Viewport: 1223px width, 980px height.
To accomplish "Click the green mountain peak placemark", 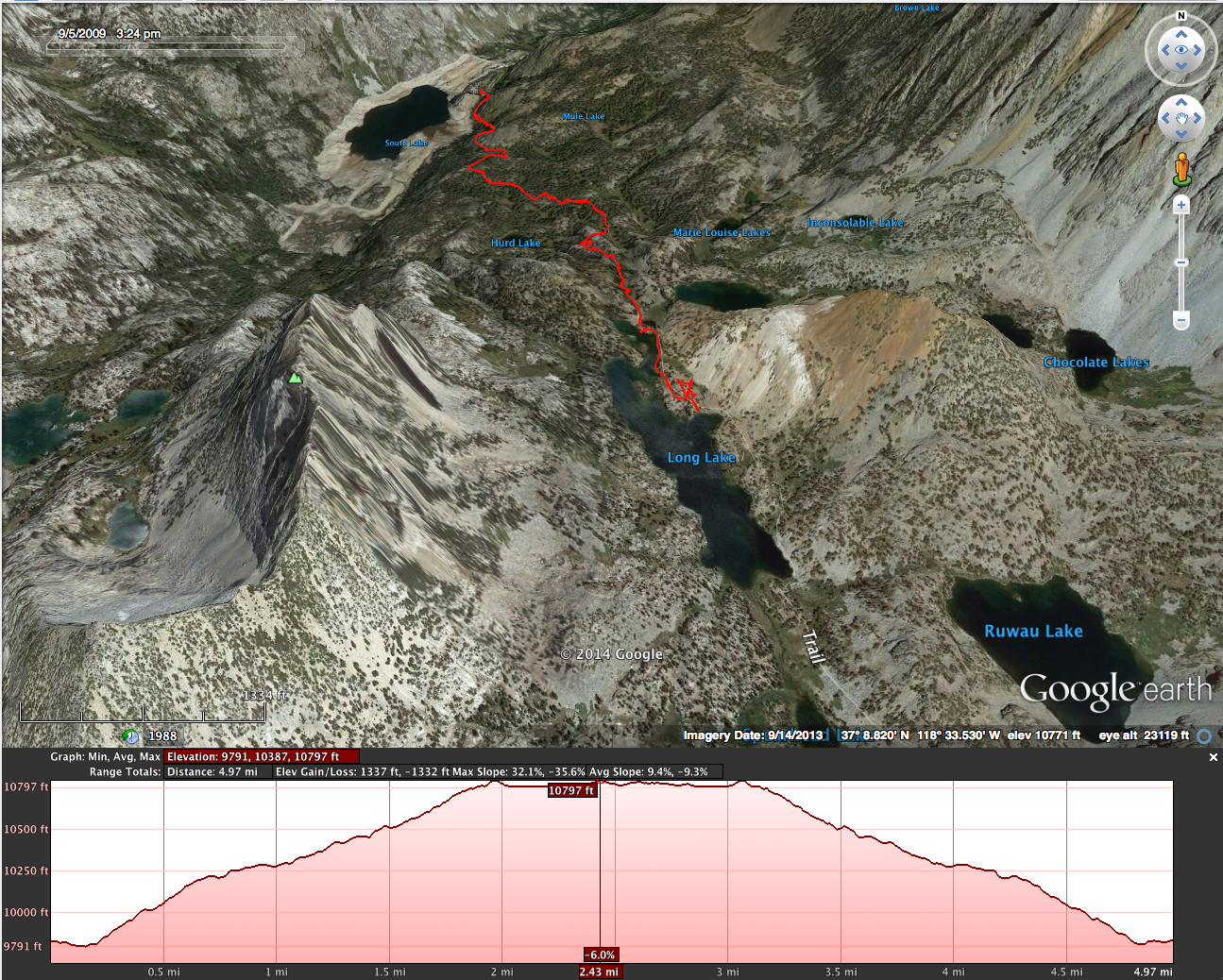I will coord(295,379).
